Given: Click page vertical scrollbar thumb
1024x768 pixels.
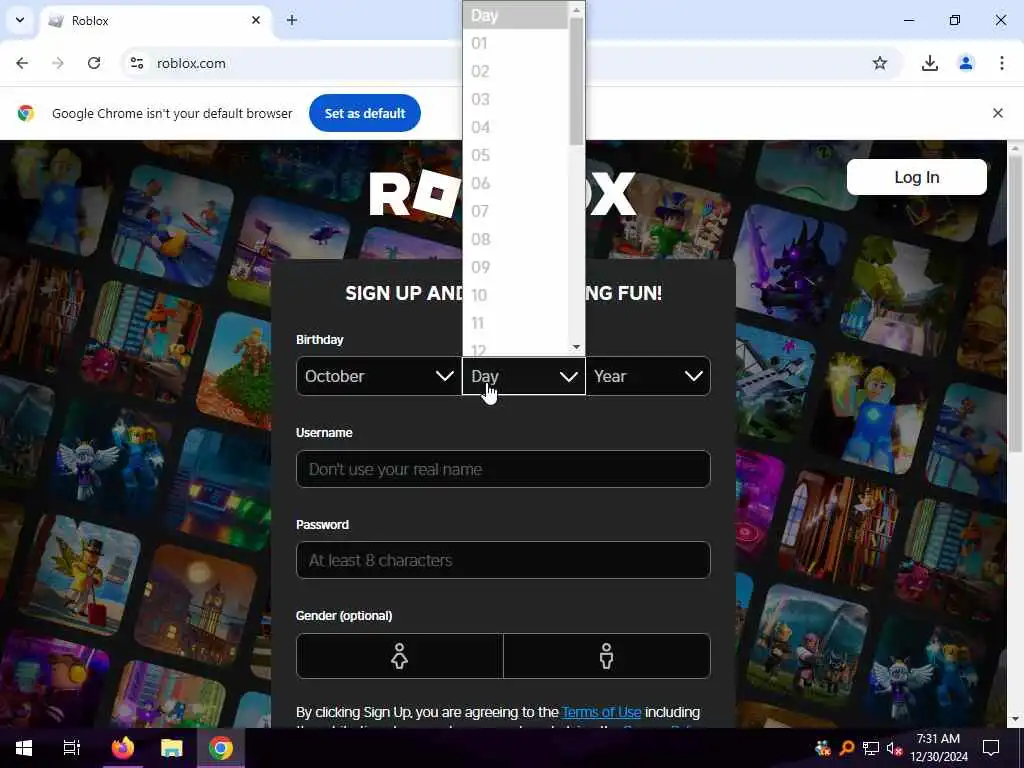Looking at the screenshot, I should [x=1015, y=304].
